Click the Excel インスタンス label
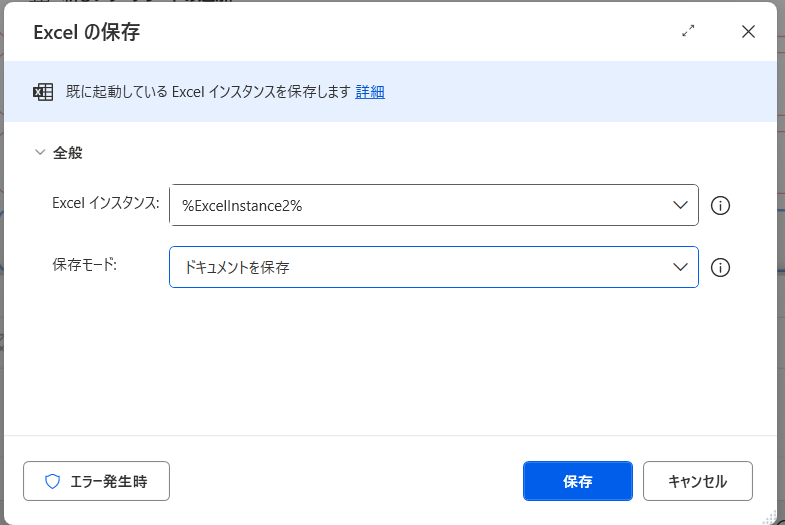Viewport: 785px width, 525px height. (105, 203)
